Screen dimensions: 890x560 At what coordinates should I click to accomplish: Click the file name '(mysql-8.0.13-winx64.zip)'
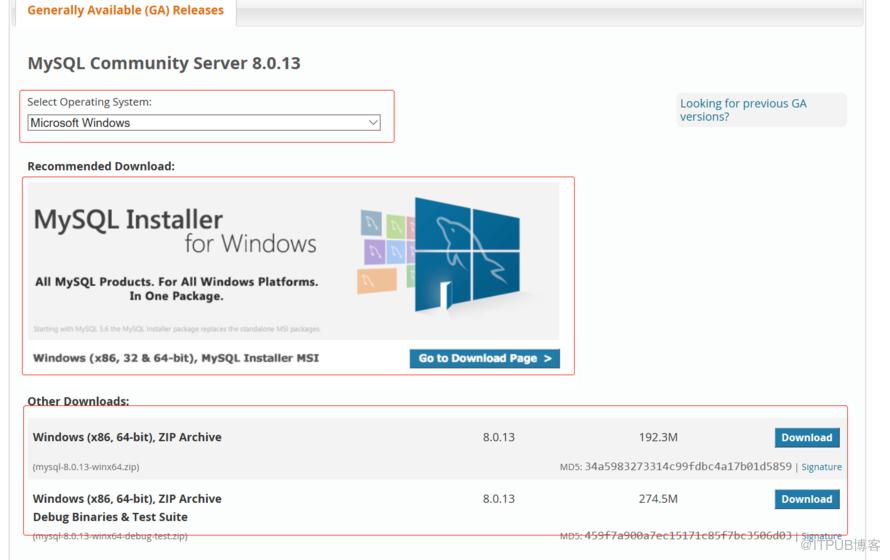pos(86,467)
